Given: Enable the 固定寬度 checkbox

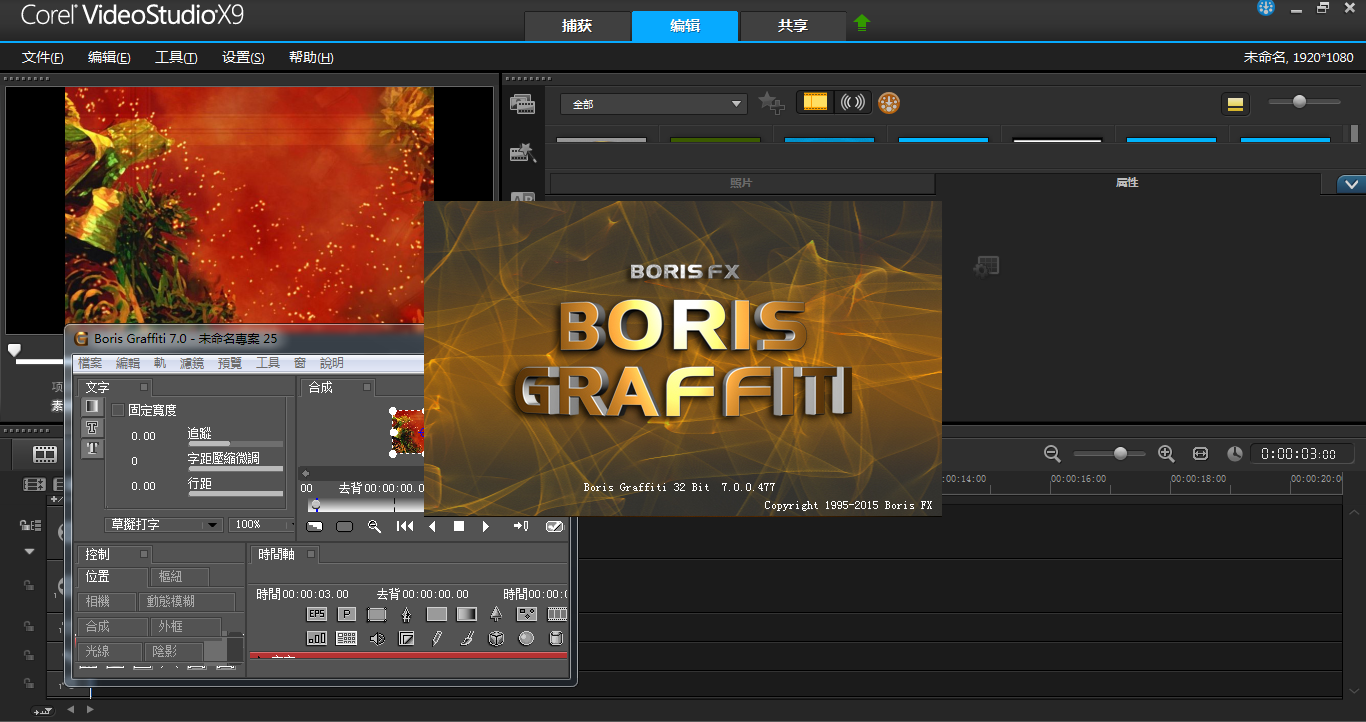Looking at the screenshot, I should tap(118, 410).
